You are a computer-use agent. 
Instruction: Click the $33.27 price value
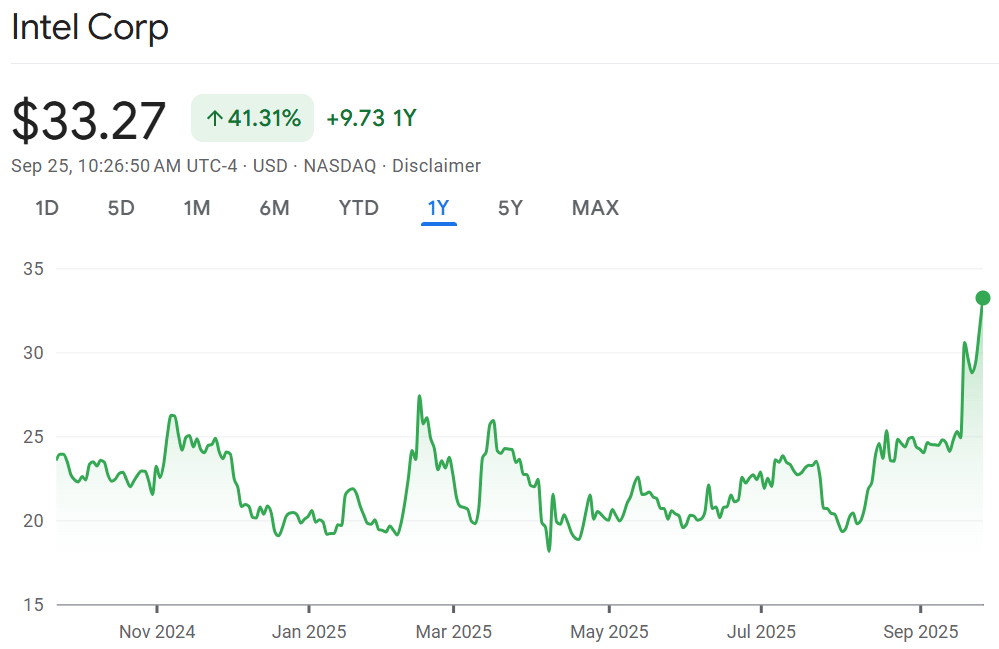pyautogui.click(x=89, y=120)
